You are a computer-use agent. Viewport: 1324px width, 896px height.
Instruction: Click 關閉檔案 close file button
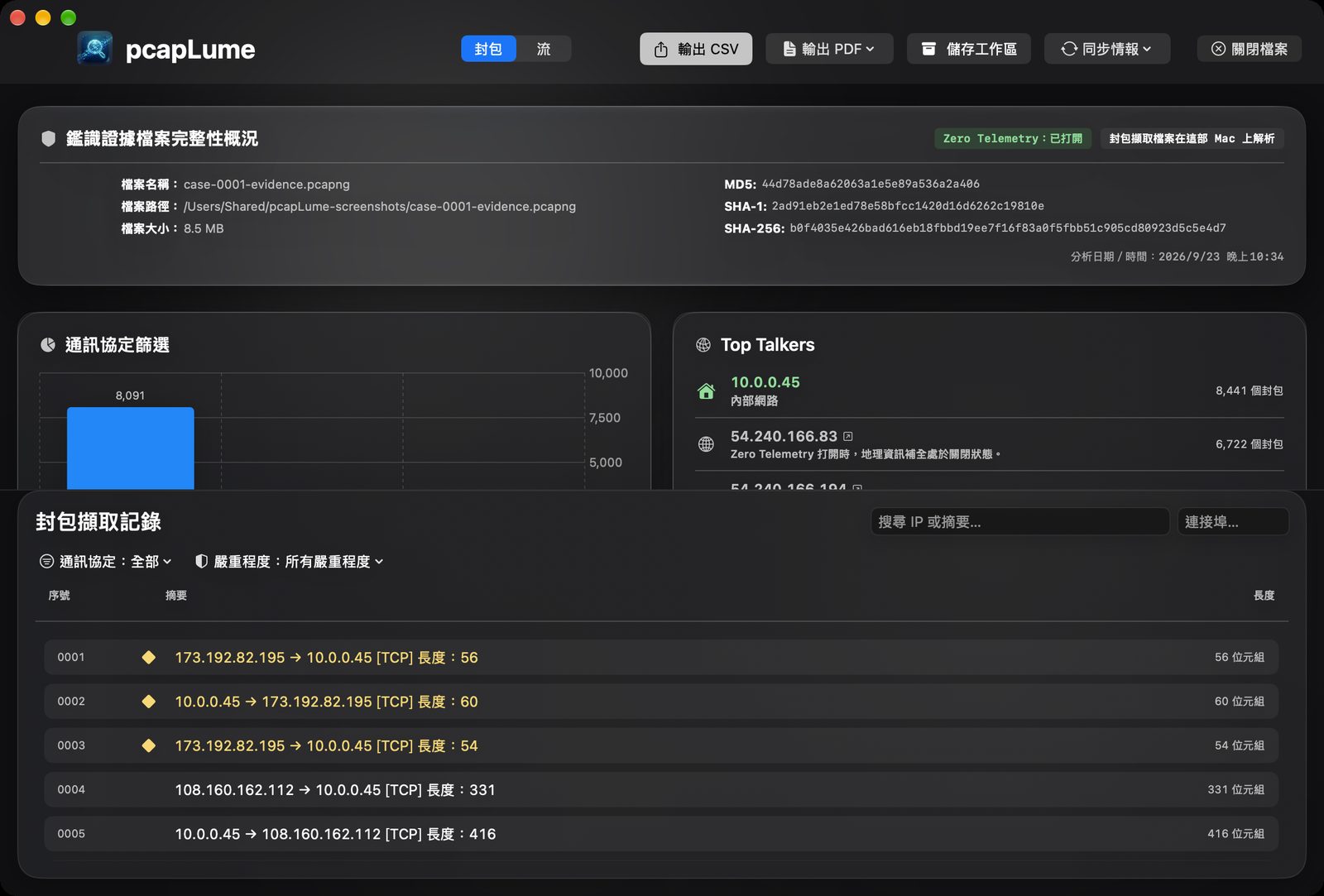click(x=1250, y=49)
